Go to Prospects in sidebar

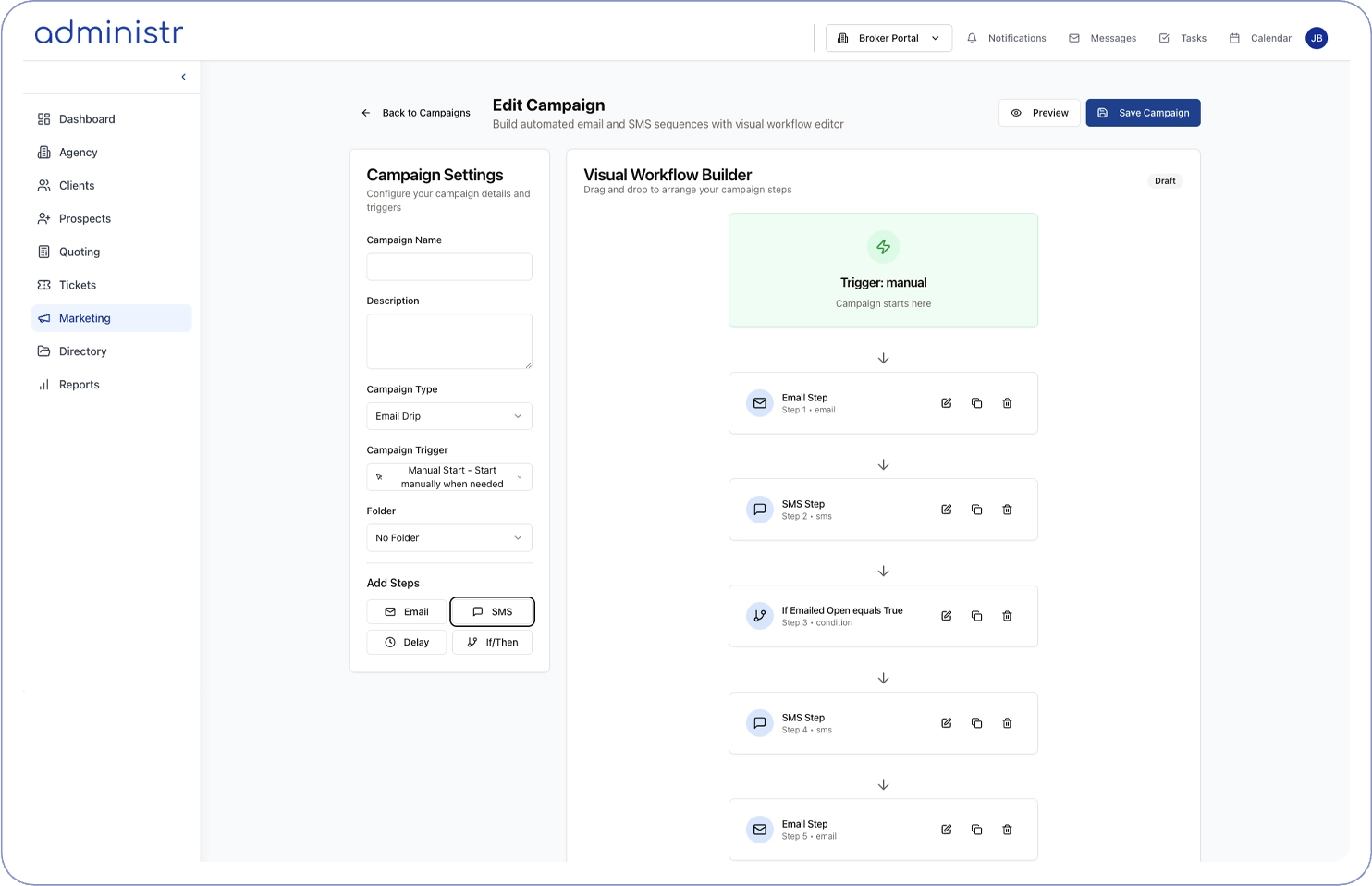[84, 219]
